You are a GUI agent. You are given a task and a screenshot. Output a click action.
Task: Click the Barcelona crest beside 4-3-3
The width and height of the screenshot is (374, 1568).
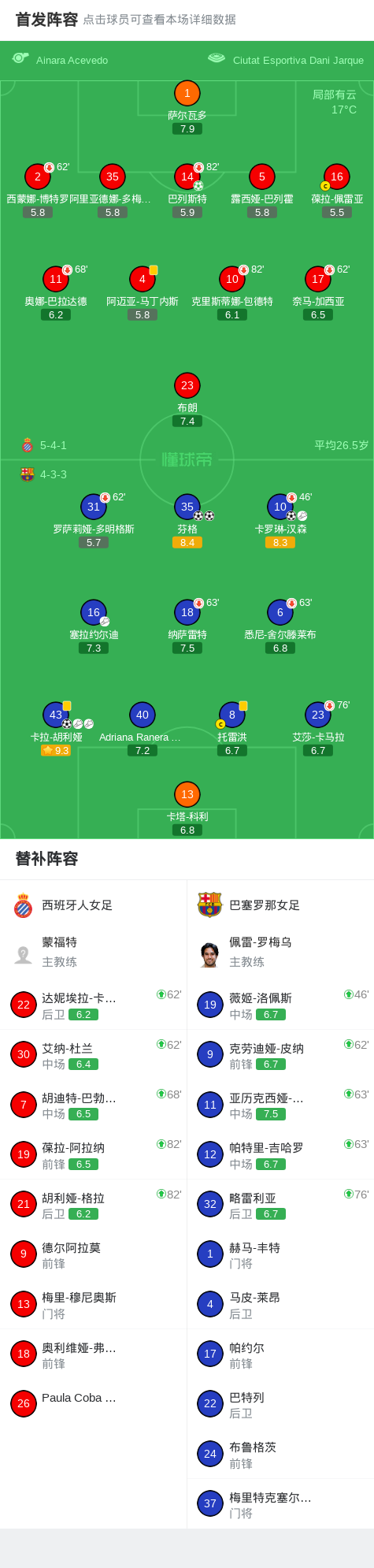(x=28, y=474)
